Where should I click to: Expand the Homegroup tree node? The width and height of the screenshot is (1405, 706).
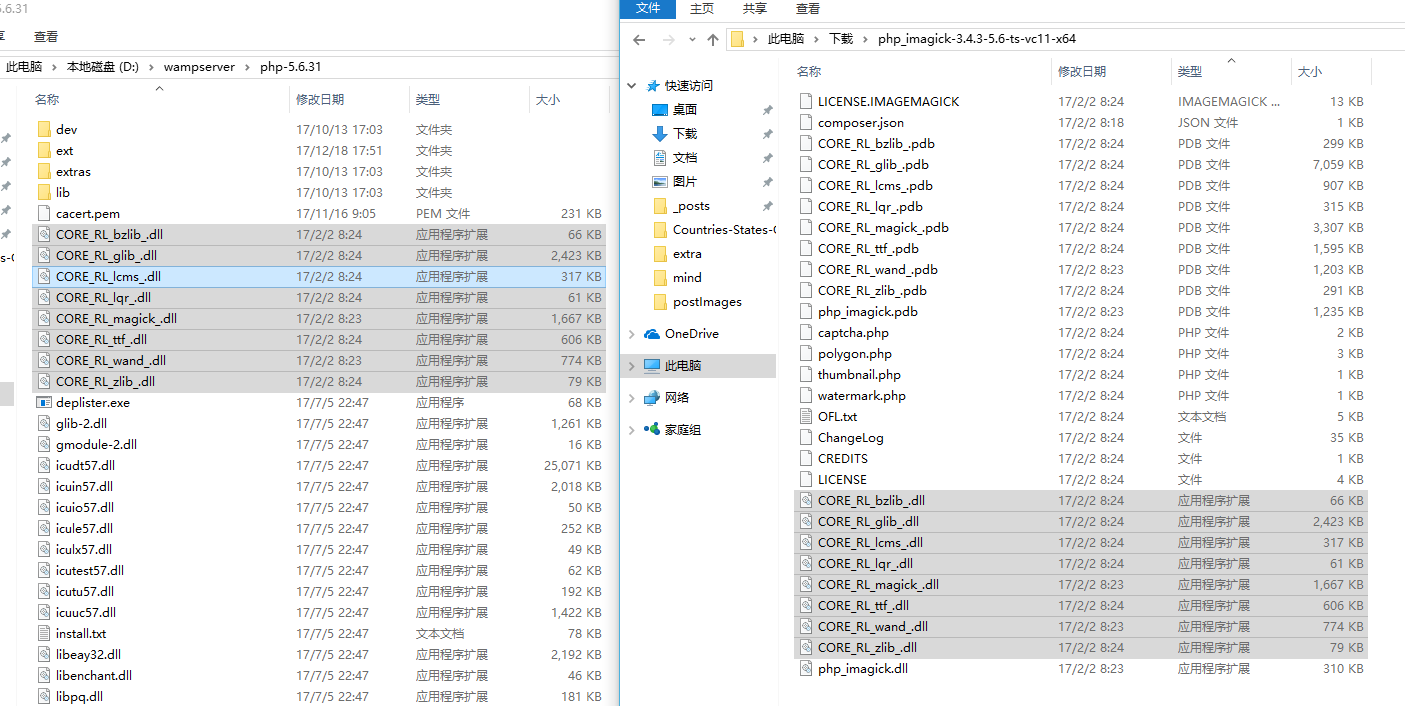632,430
